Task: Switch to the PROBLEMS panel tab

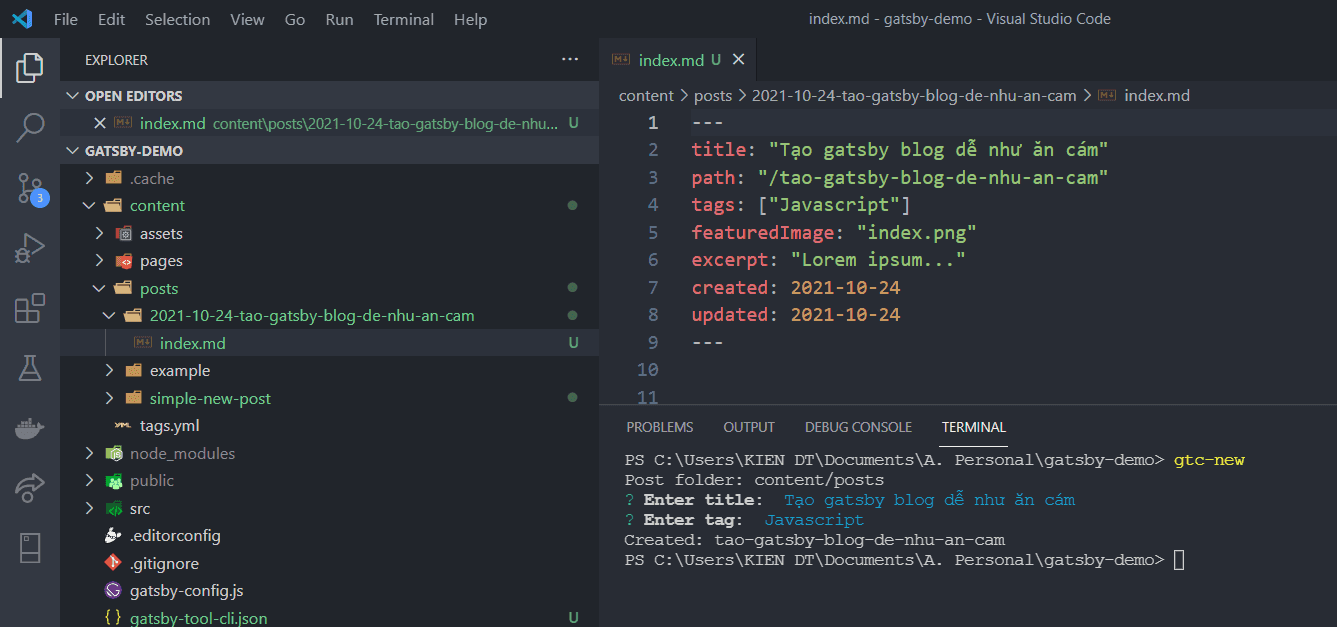Action: (659, 427)
